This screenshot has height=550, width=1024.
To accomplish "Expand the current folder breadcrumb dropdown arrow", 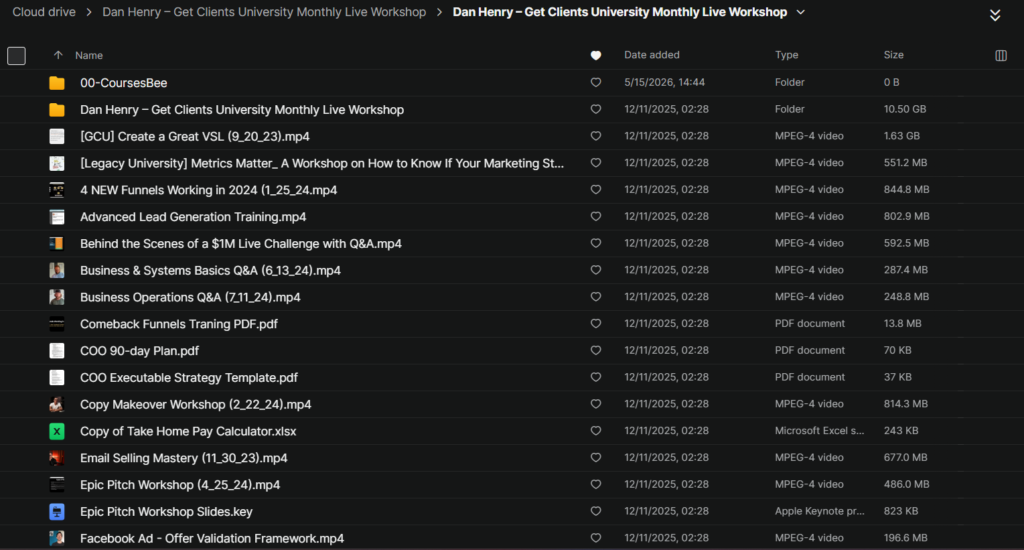I will pyautogui.click(x=801, y=12).
